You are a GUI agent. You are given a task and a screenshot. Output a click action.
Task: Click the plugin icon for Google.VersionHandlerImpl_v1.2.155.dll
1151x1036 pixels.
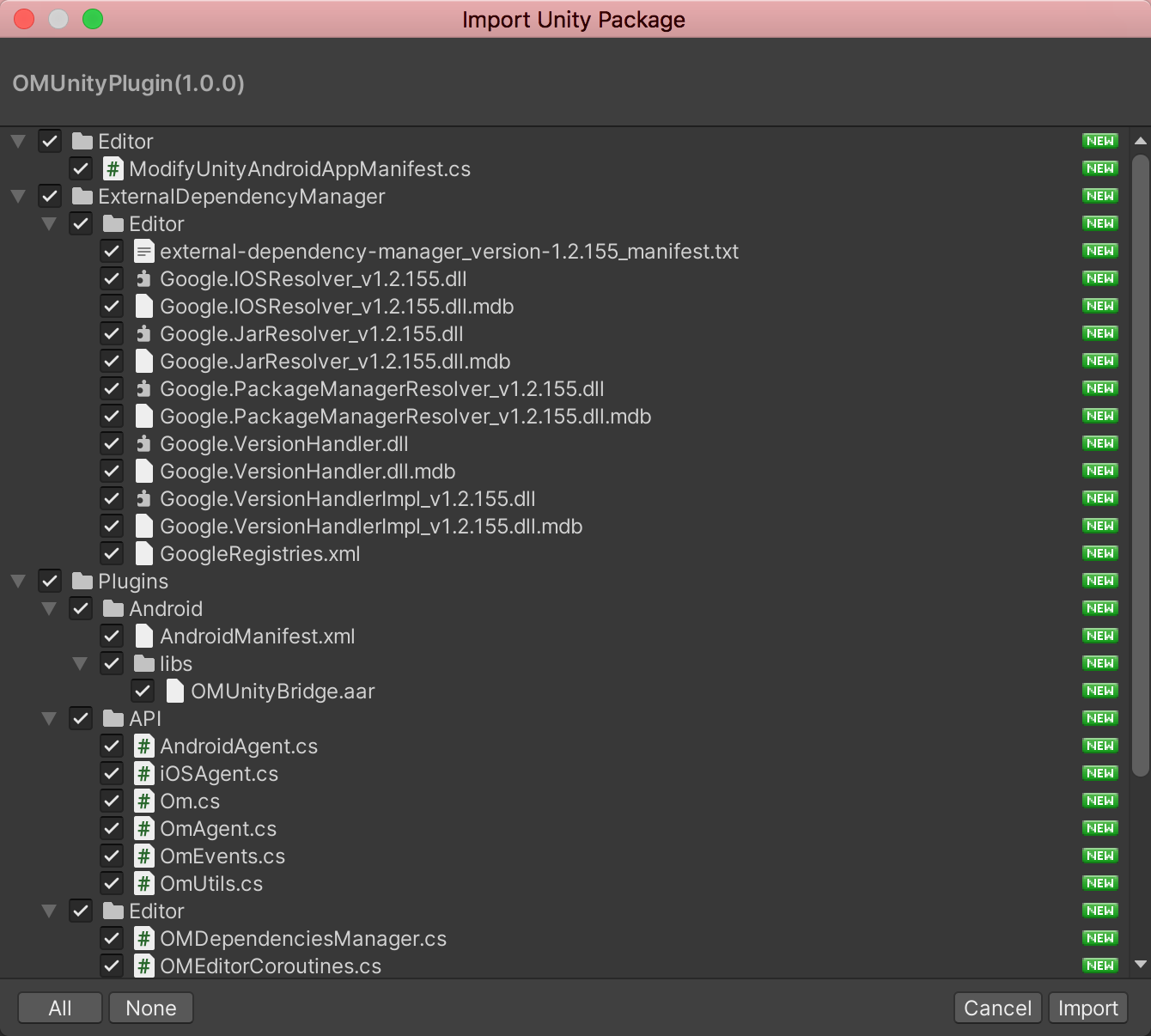(144, 499)
